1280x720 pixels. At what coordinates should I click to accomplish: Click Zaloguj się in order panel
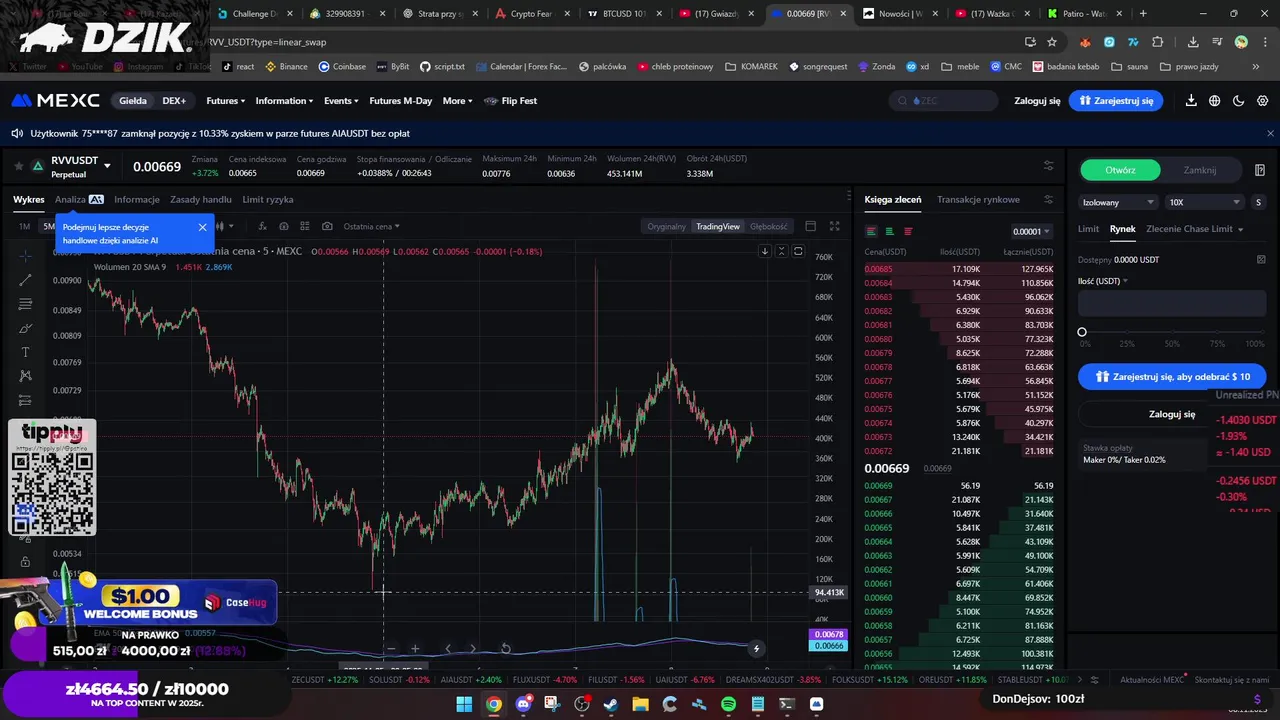pyautogui.click(x=1172, y=414)
